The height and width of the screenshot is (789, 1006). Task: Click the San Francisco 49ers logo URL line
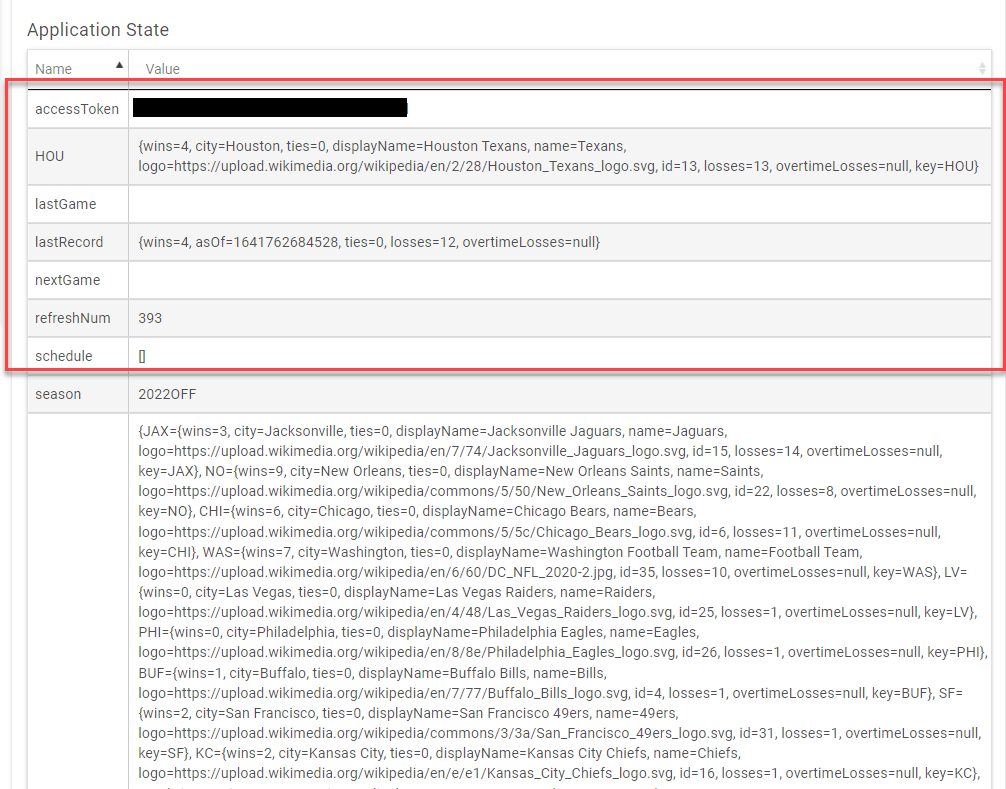click(x=559, y=733)
